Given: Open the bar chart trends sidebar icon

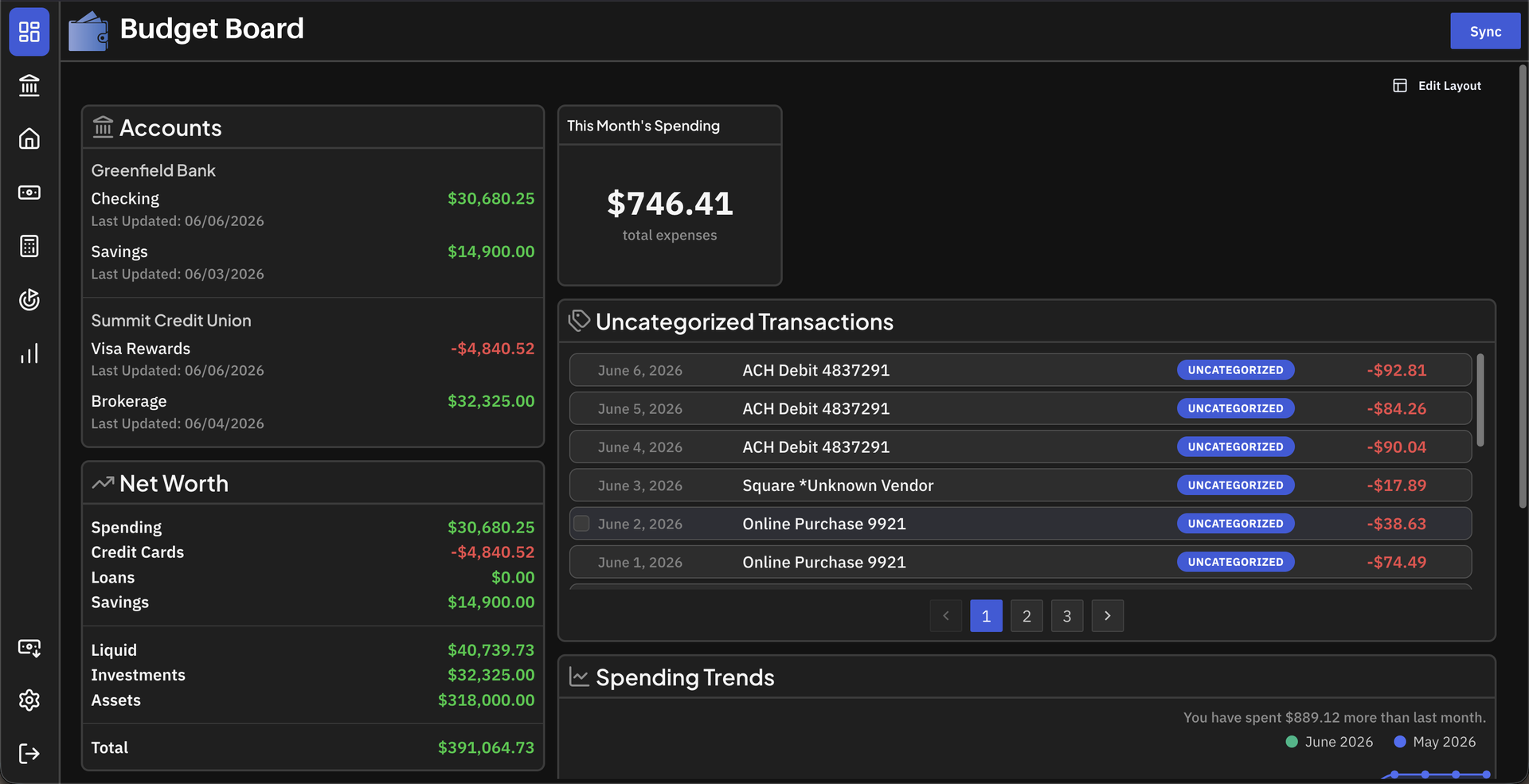Looking at the screenshot, I should [29, 353].
